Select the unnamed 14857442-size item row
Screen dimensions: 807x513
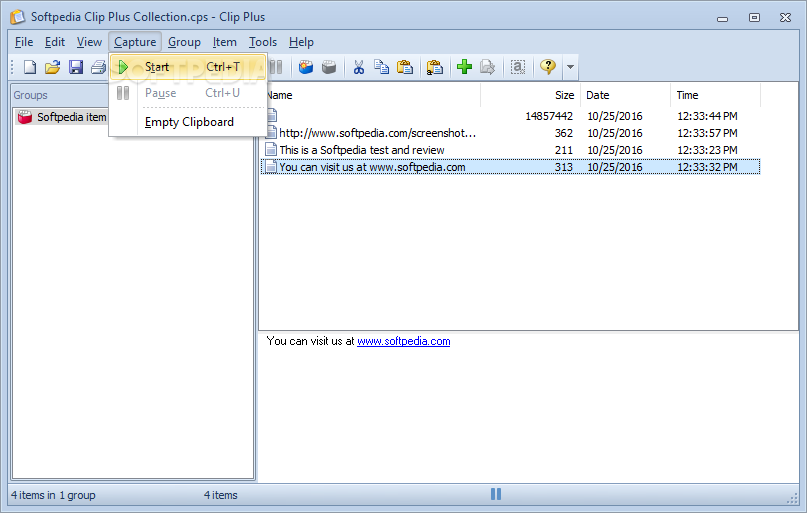point(511,116)
